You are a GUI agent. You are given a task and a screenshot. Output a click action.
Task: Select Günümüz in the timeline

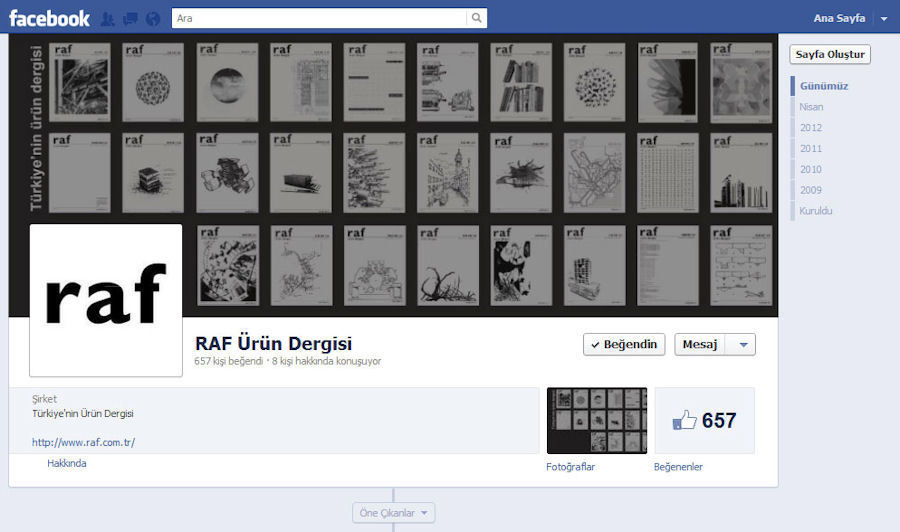(x=824, y=86)
